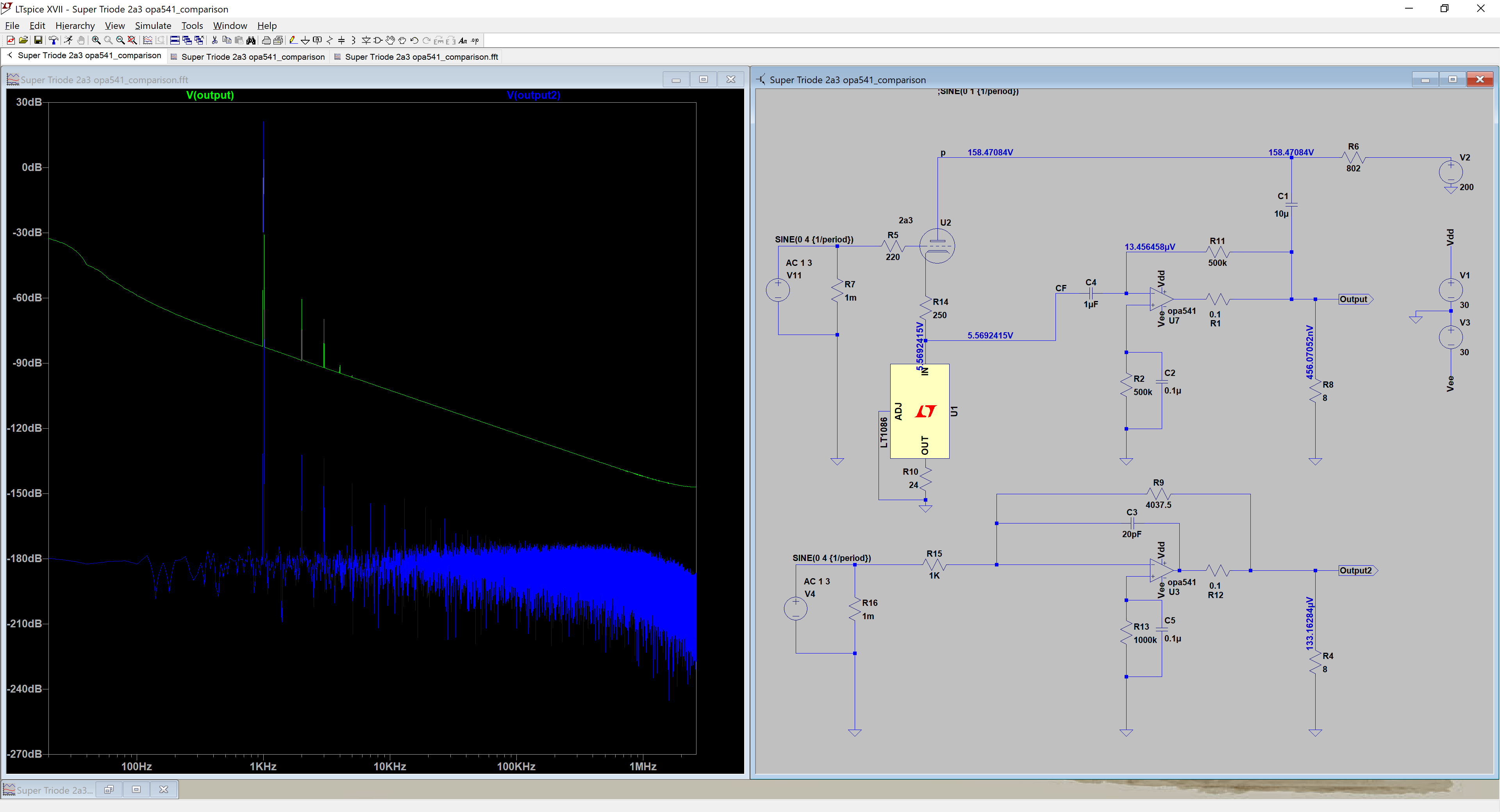Click the voltage source V2 symbol

[1450, 172]
